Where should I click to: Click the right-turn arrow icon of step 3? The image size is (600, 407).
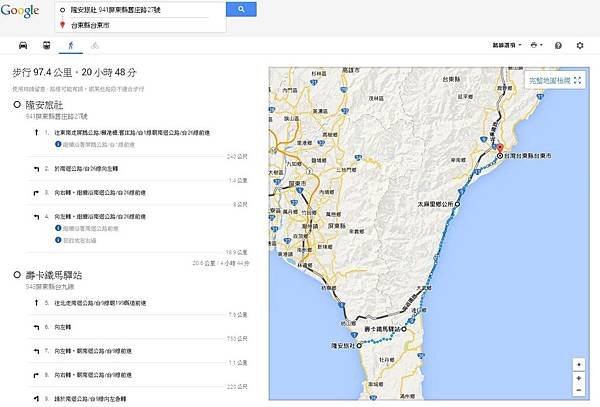[36, 193]
